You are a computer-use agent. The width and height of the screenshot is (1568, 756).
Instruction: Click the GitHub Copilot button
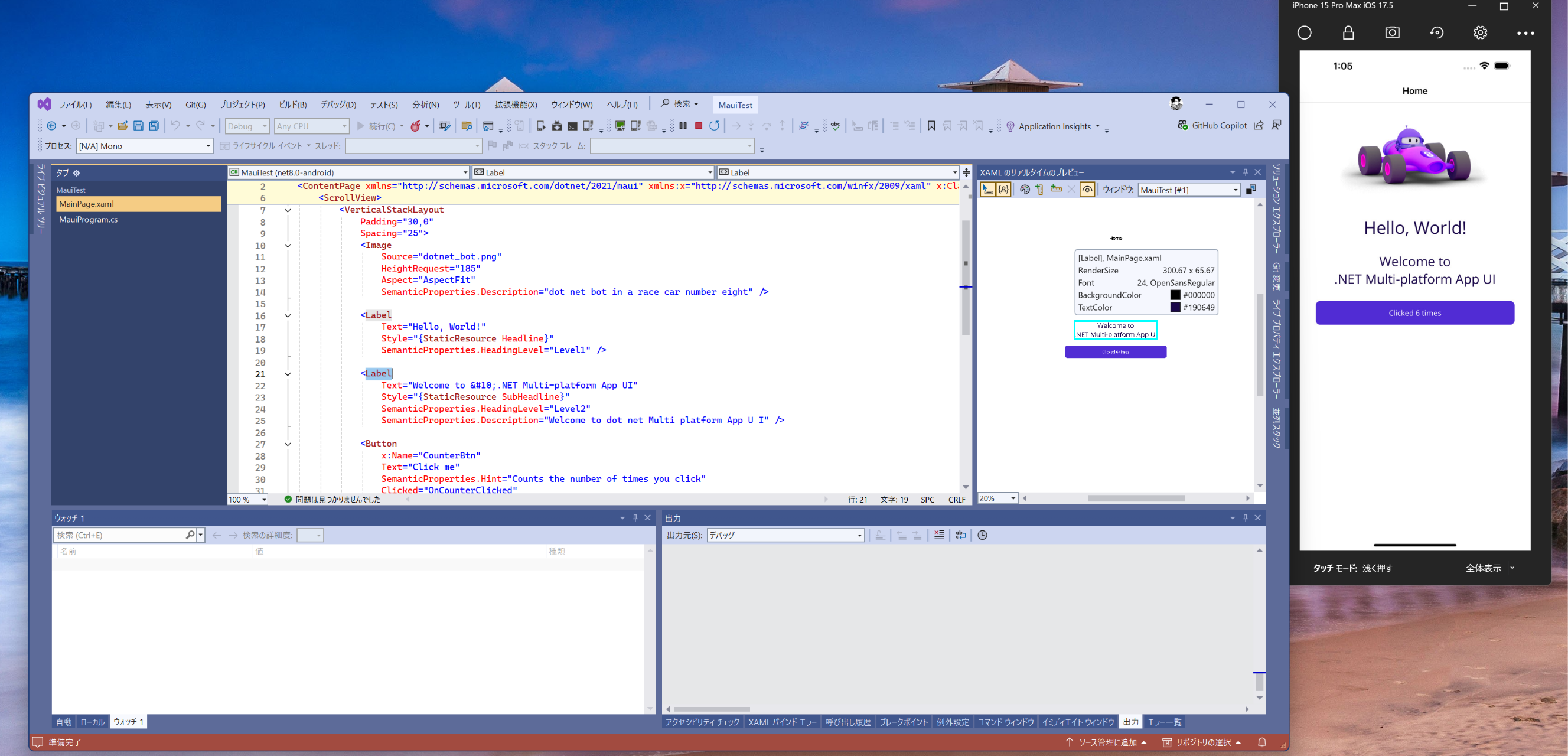pos(1212,125)
